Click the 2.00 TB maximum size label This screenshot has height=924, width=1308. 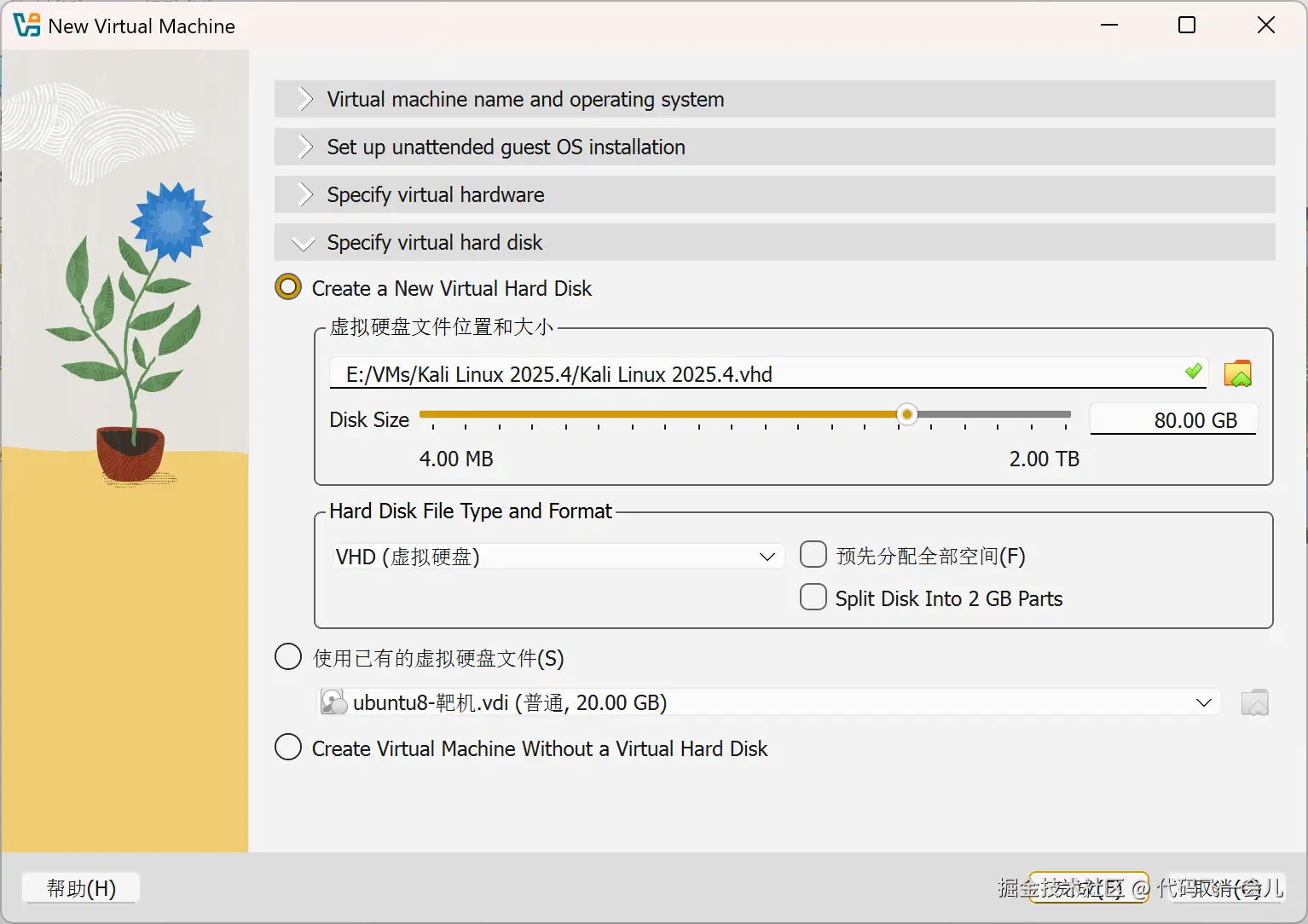pyautogui.click(x=1045, y=459)
